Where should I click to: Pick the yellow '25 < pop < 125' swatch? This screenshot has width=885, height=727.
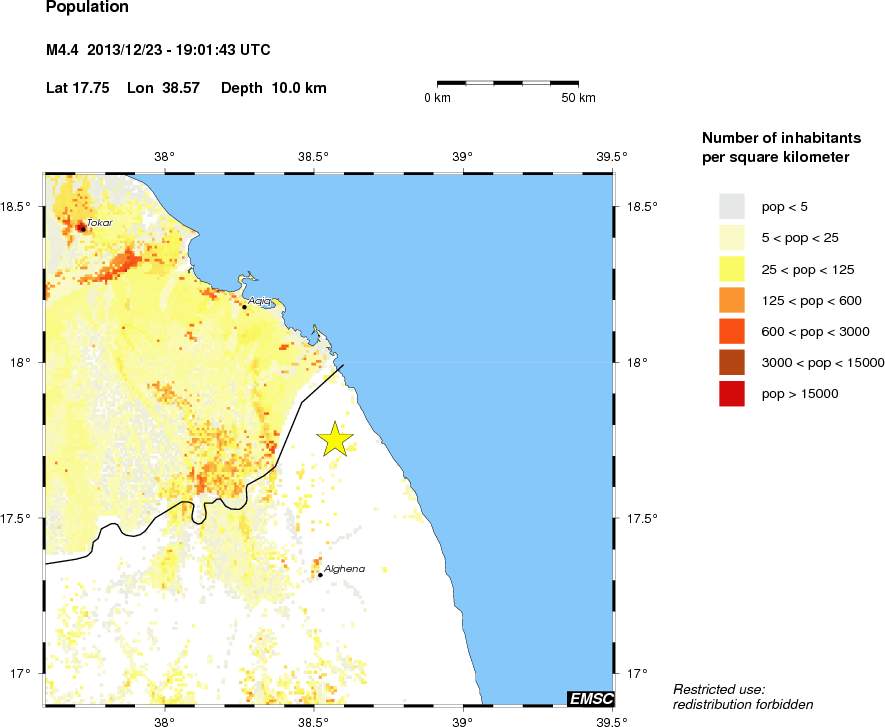pos(732,269)
